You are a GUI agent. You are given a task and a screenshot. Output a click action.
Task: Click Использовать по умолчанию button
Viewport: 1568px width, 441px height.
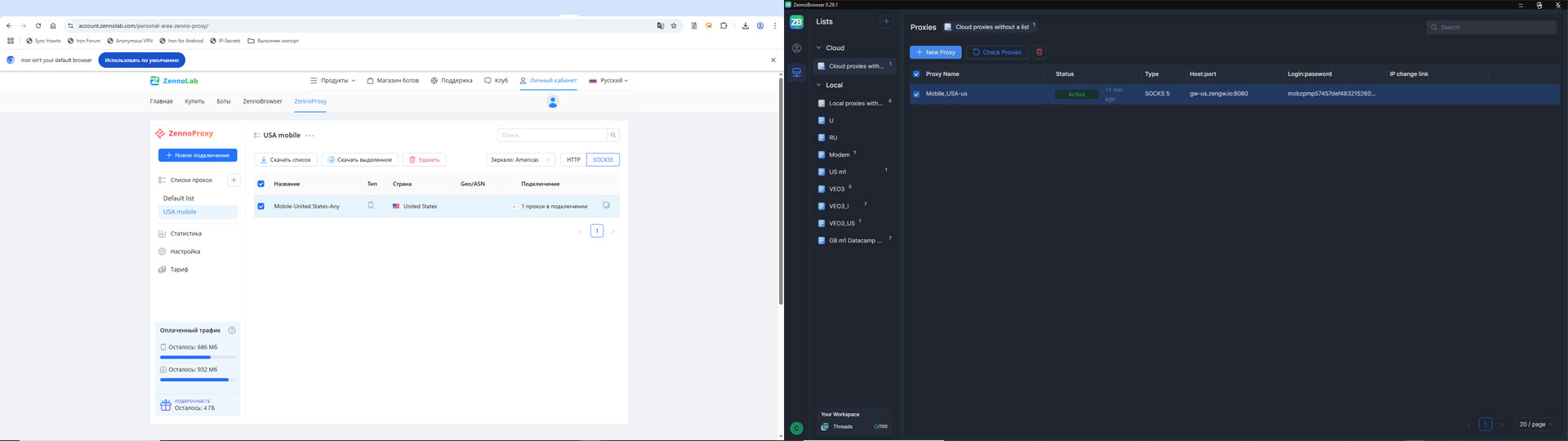(142, 60)
